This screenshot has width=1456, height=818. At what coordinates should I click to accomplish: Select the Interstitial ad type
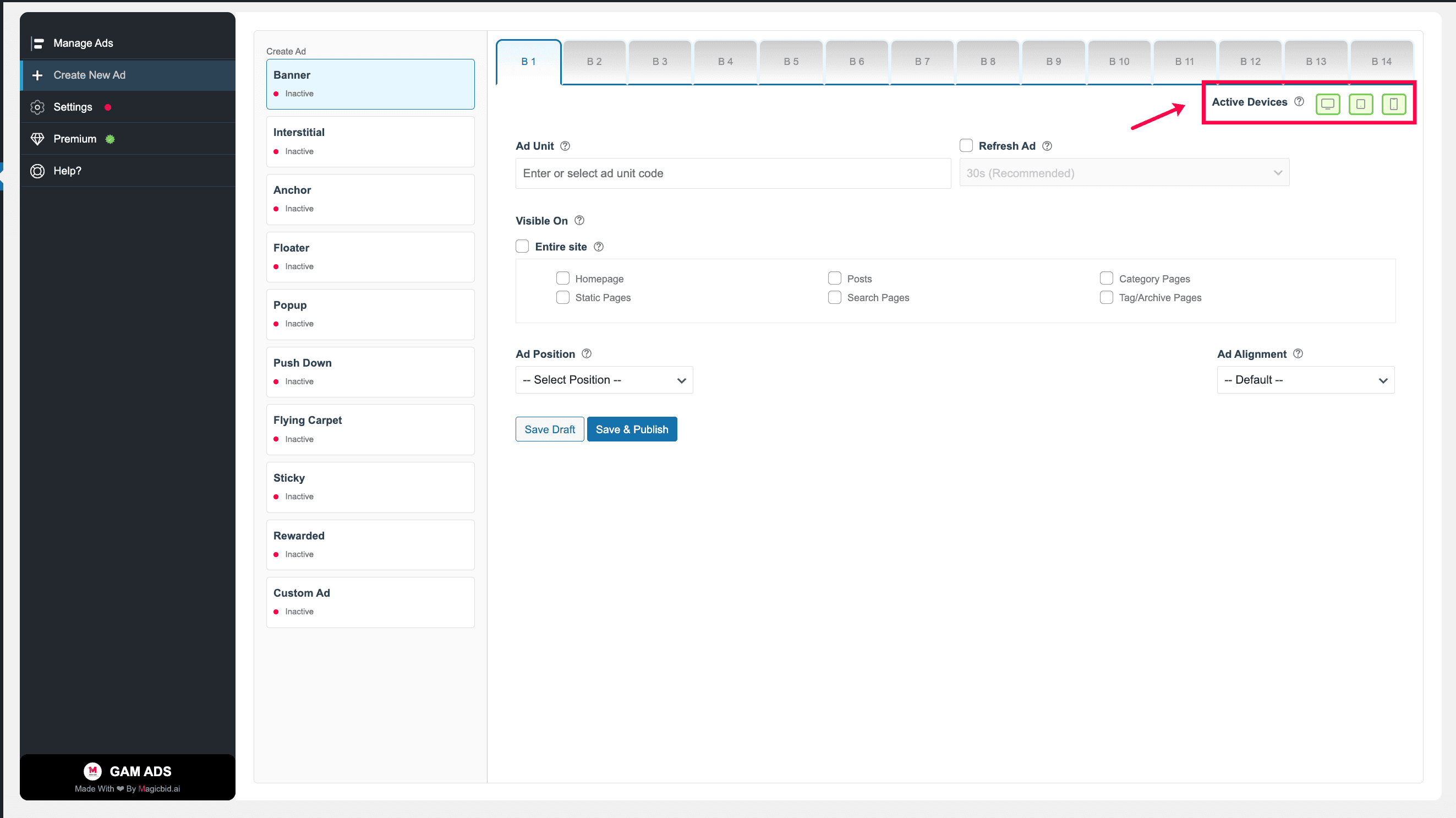370,142
